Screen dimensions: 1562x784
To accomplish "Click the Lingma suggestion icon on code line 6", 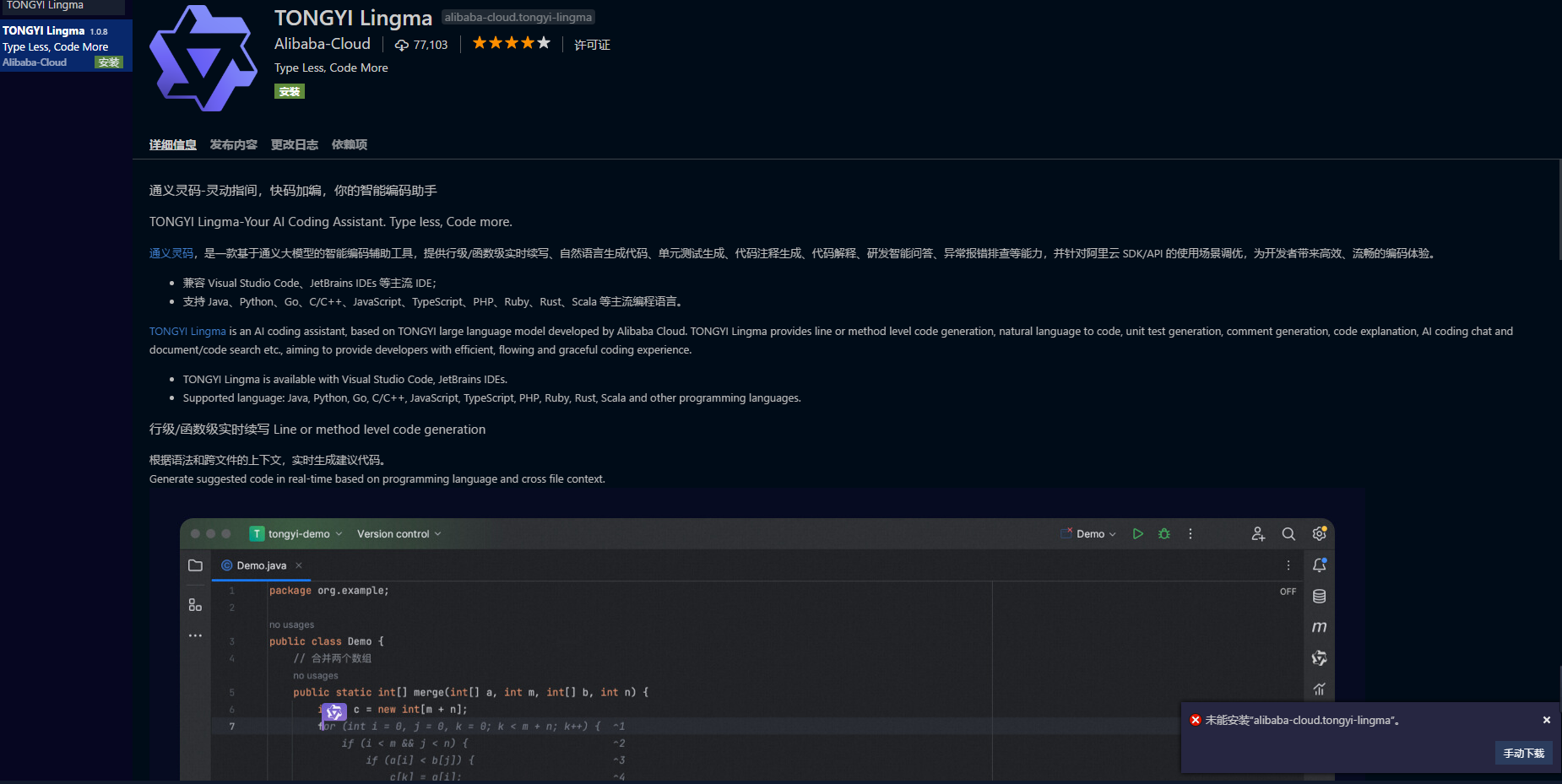I will (334, 712).
